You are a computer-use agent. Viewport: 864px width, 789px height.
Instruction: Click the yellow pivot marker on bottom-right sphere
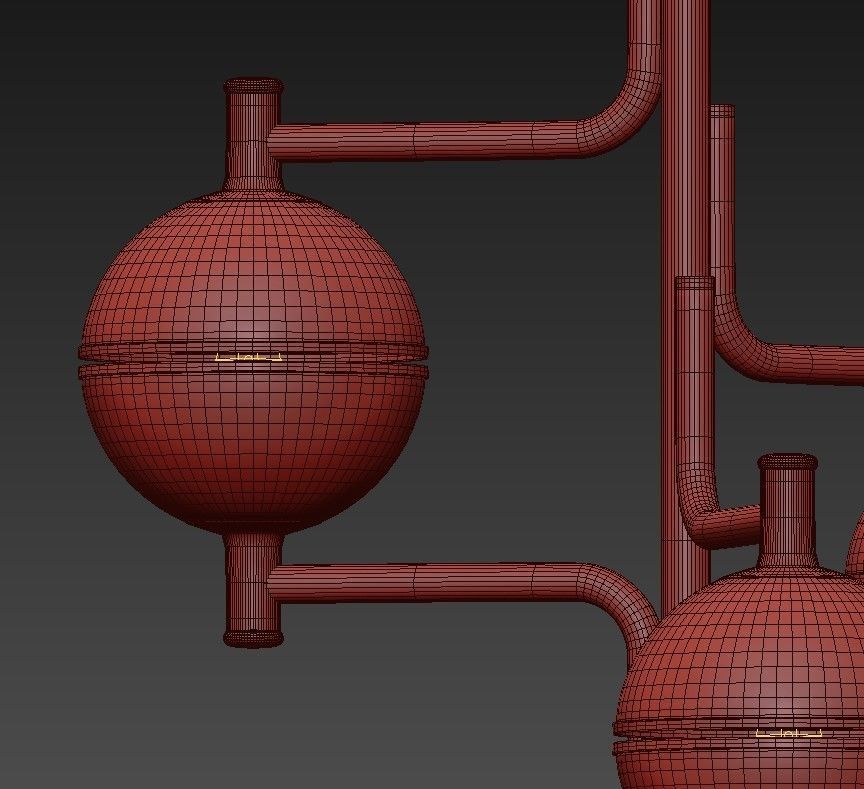[789, 733]
